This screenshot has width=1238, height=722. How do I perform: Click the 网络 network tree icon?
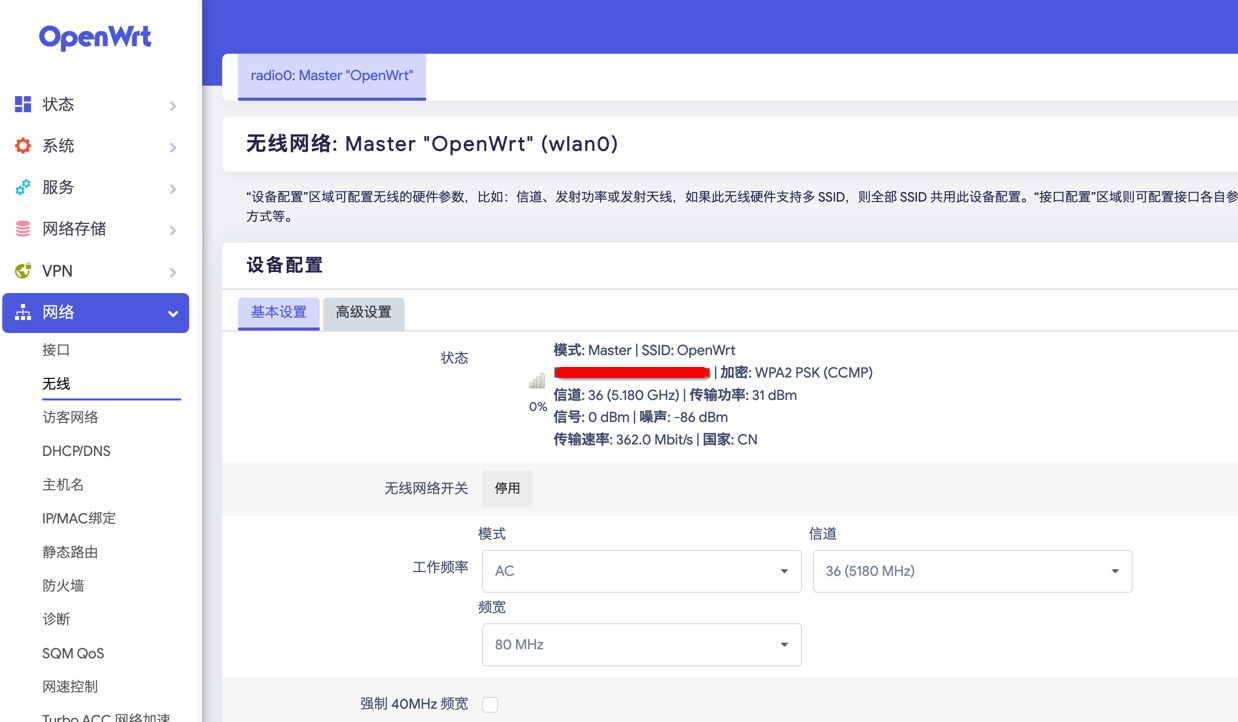[23, 313]
